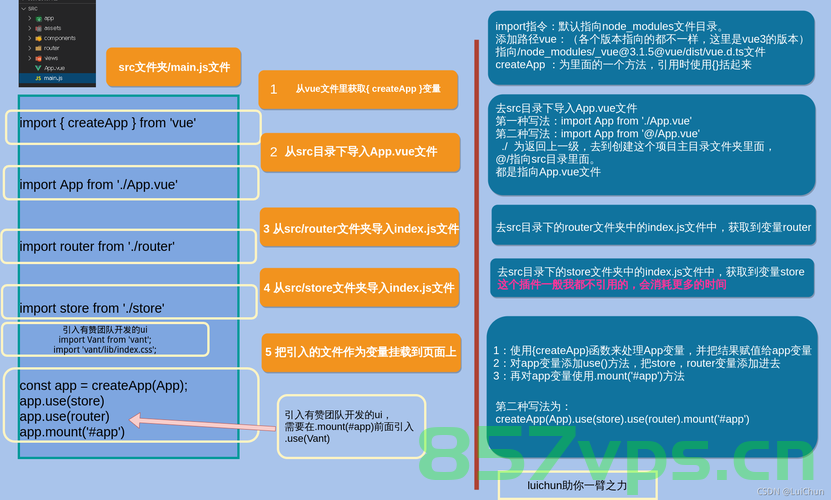Image resolution: width=831 pixels, height=500 pixels.
Task: Click step box '把引入的文件作为变量挂载到页面上'
Action: (x=361, y=352)
